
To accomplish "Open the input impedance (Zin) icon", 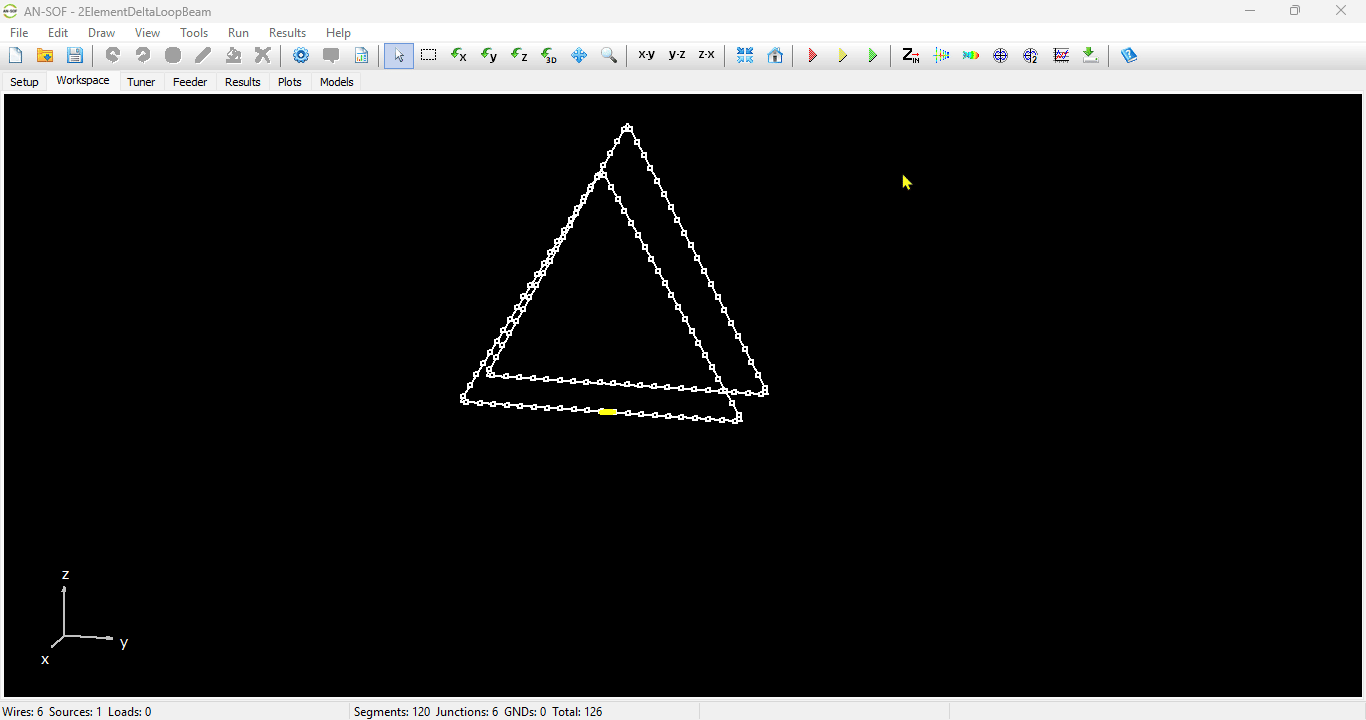I will click(910, 56).
